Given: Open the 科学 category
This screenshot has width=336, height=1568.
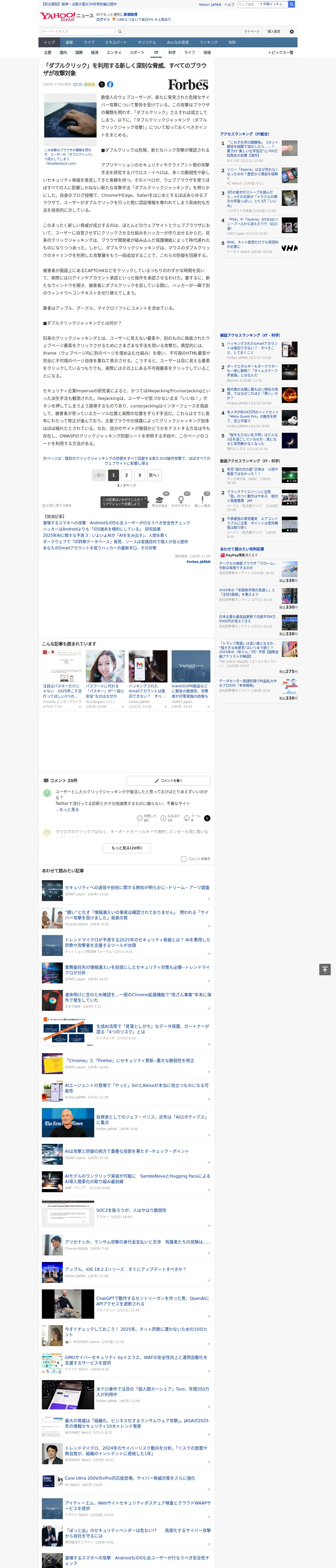Looking at the screenshot, I should (x=172, y=52).
